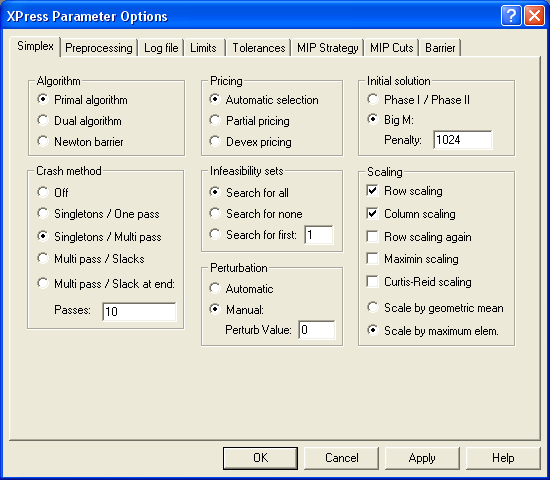This screenshot has width=550, height=480.
Task: Select the Tolerances tab
Action: point(259,48)
